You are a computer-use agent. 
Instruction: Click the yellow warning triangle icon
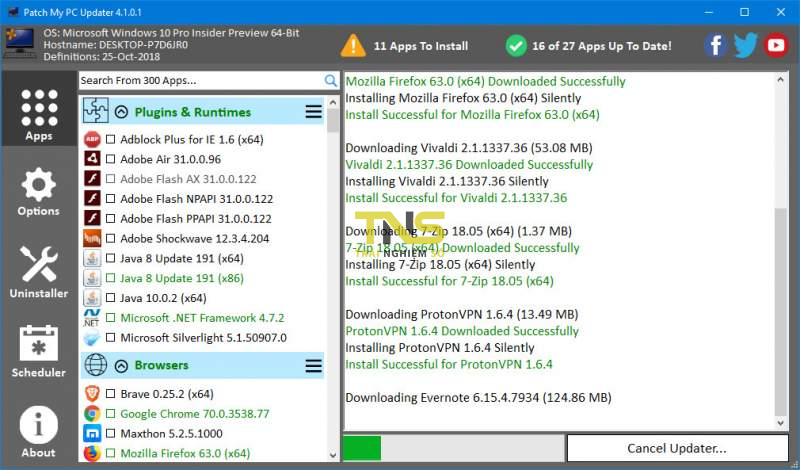pyautogui.click(x=353, y=45)
